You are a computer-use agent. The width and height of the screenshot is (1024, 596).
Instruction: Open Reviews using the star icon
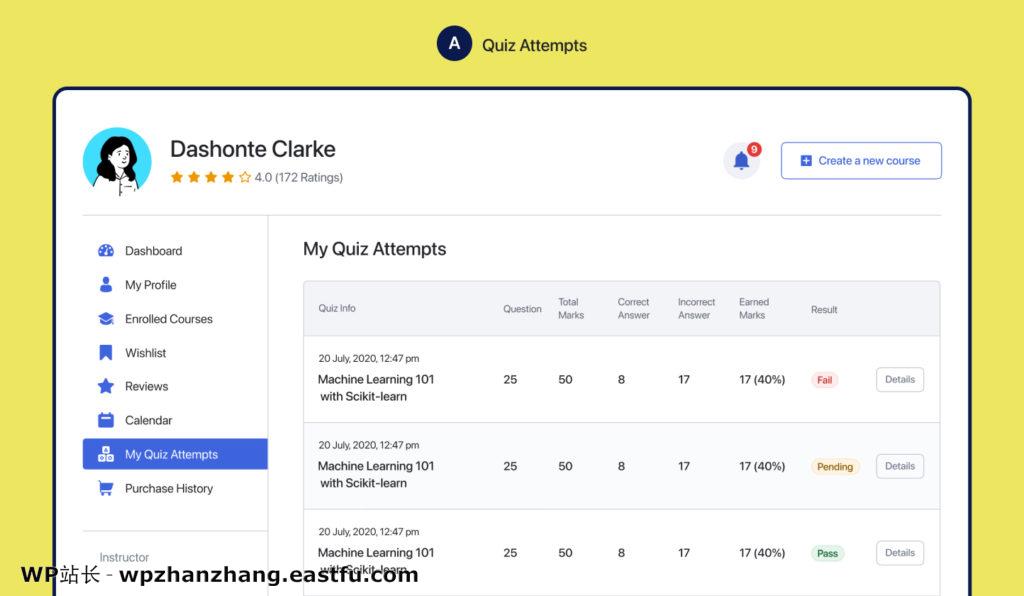click(x=105, y=386)
